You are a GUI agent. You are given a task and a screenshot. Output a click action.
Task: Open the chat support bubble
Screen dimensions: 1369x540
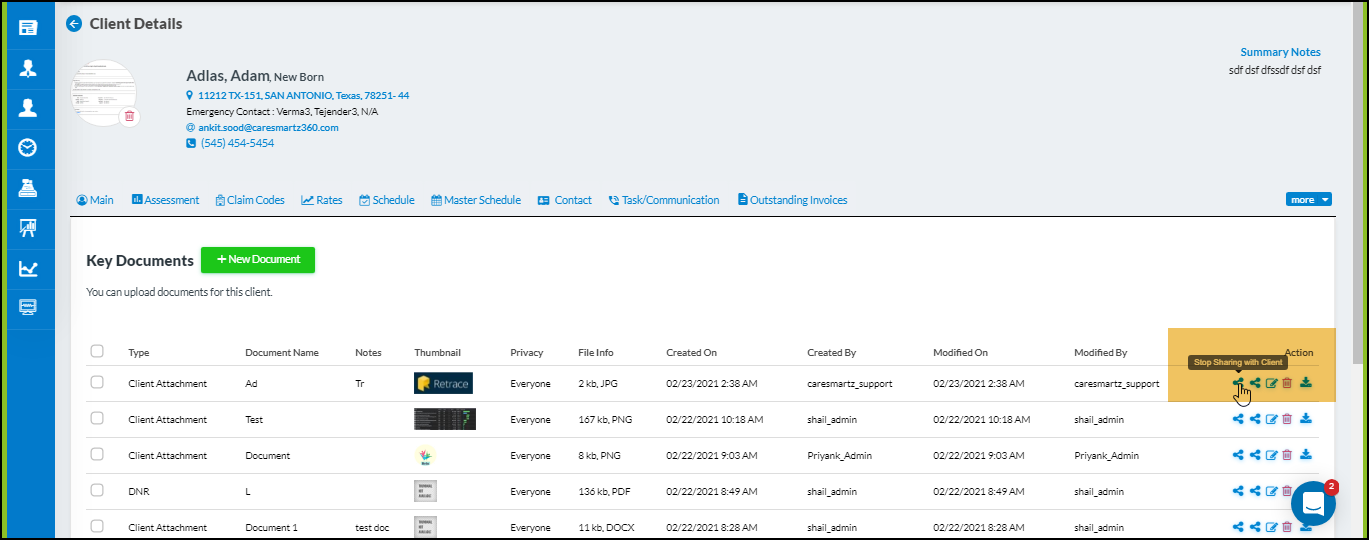point(1313,505)
